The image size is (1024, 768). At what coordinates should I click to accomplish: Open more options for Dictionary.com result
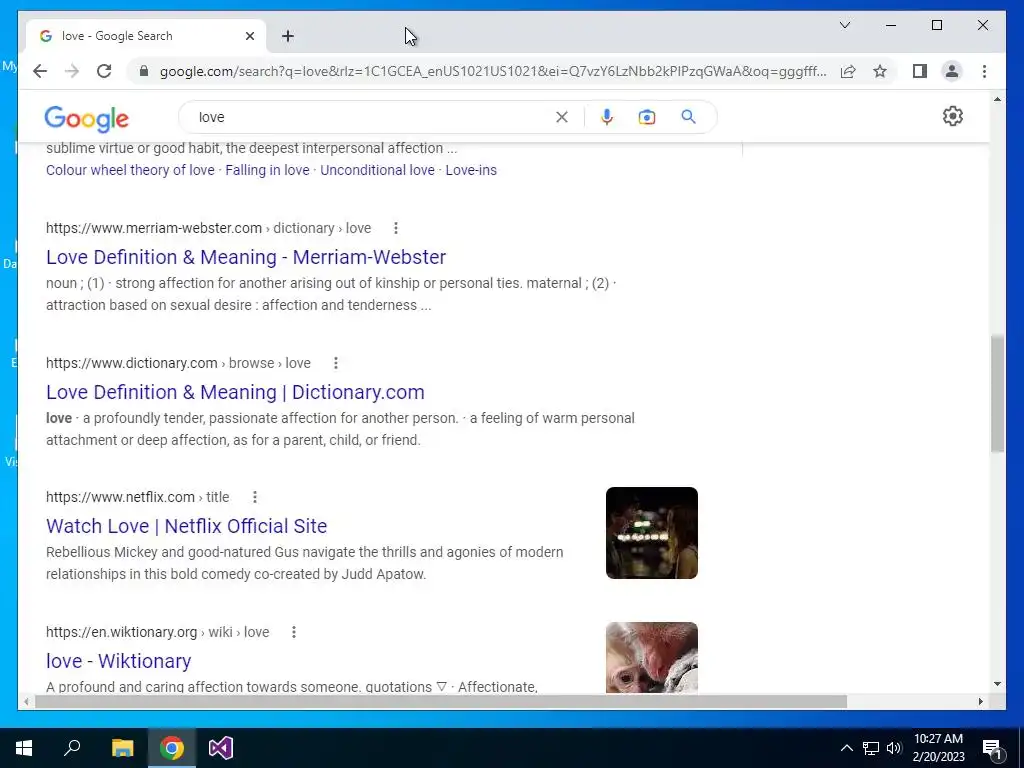(336, 363)
